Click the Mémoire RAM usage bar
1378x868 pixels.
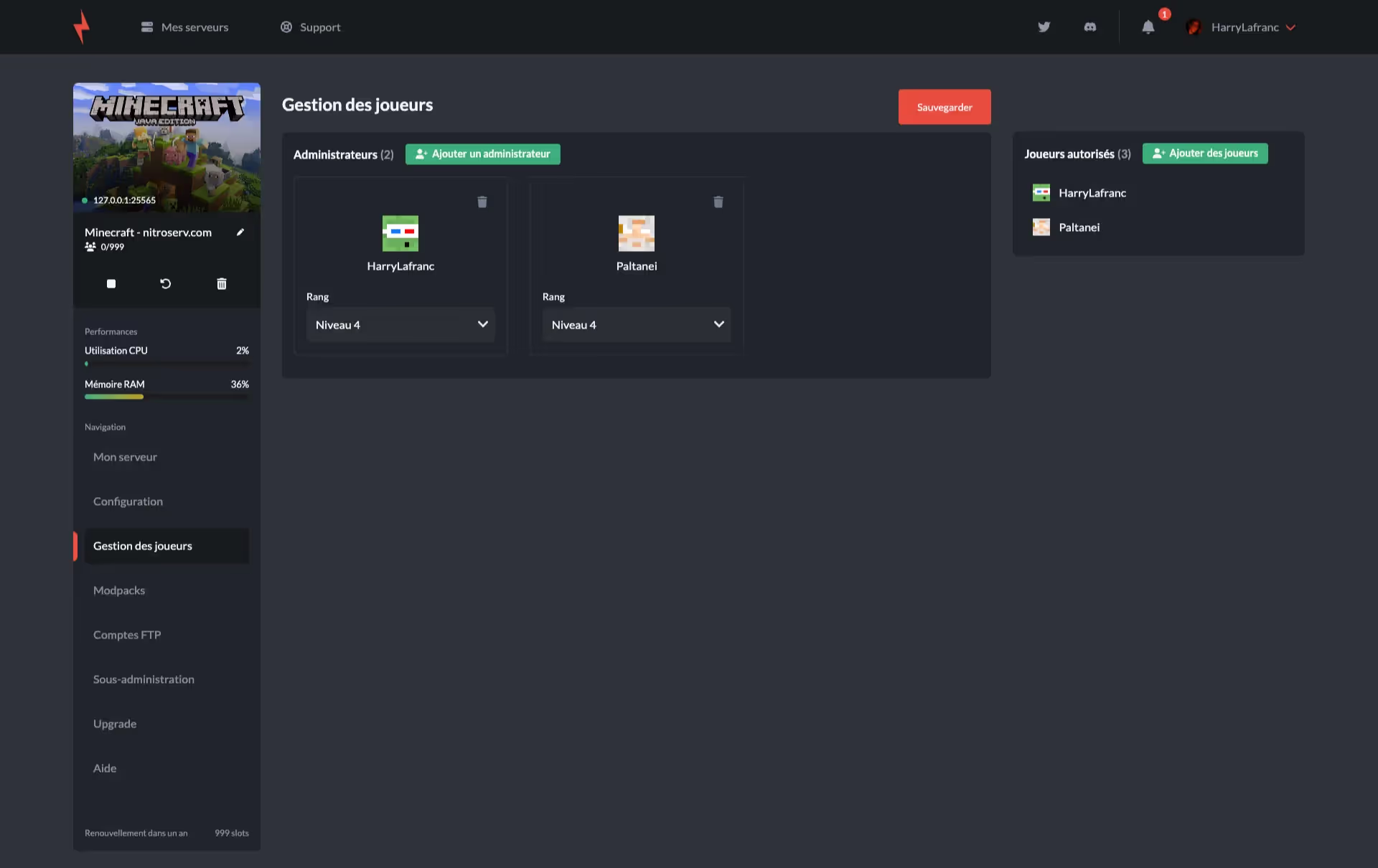click(167, 397)
